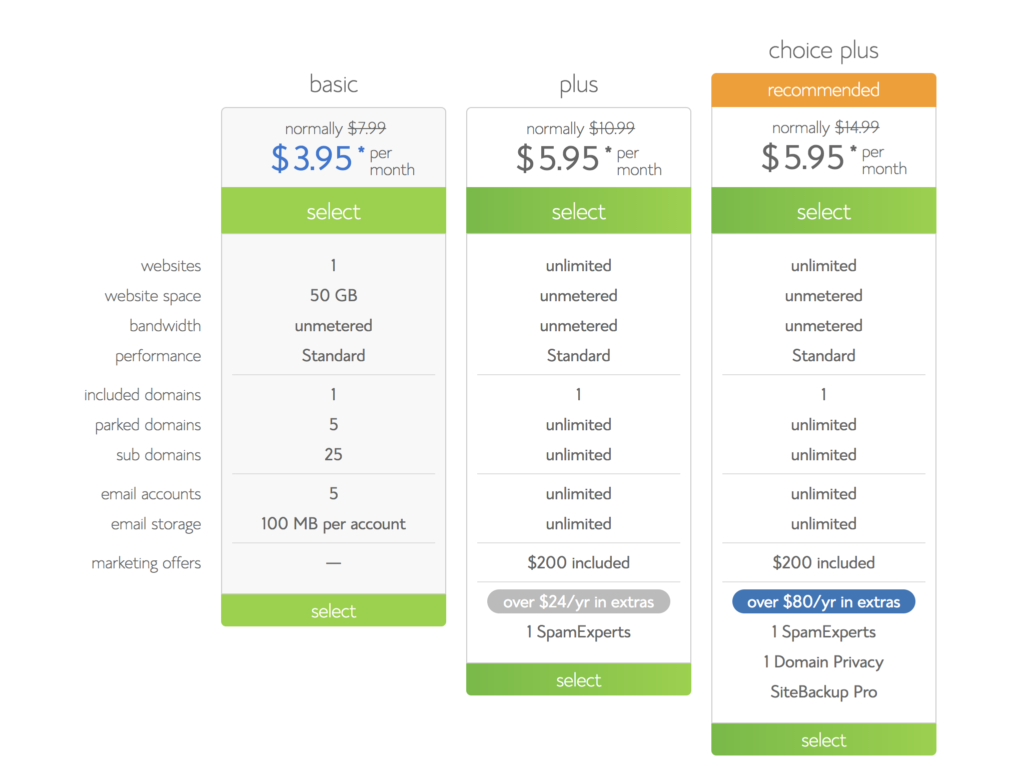Viewport: 1024px width, 766px height.
Task: Select the choice plus plan at top
Action: click(x=823, y=211)
